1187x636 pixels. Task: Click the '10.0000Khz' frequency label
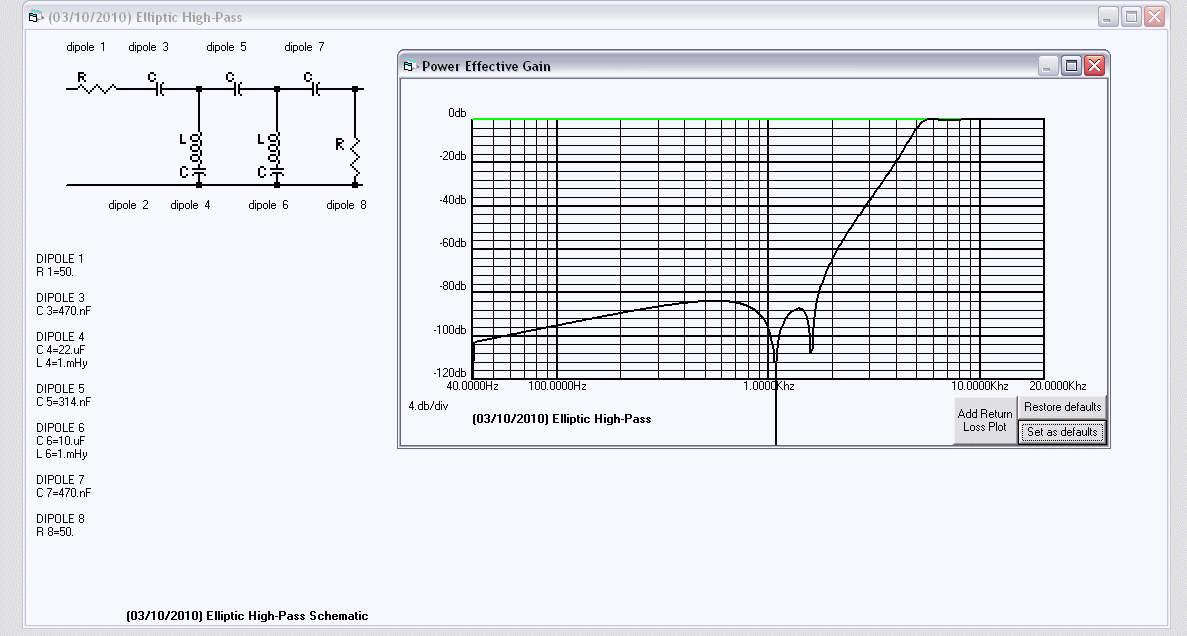(980, 386)
